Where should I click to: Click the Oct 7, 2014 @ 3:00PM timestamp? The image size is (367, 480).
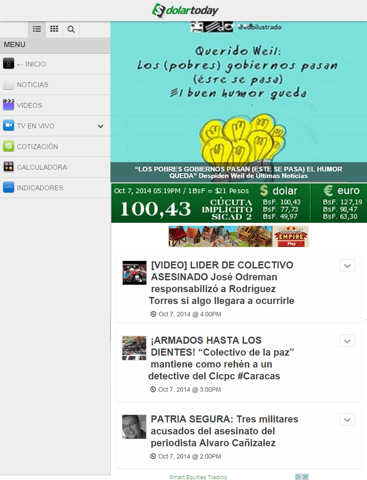pyautogui.click(x=189, y=389)
